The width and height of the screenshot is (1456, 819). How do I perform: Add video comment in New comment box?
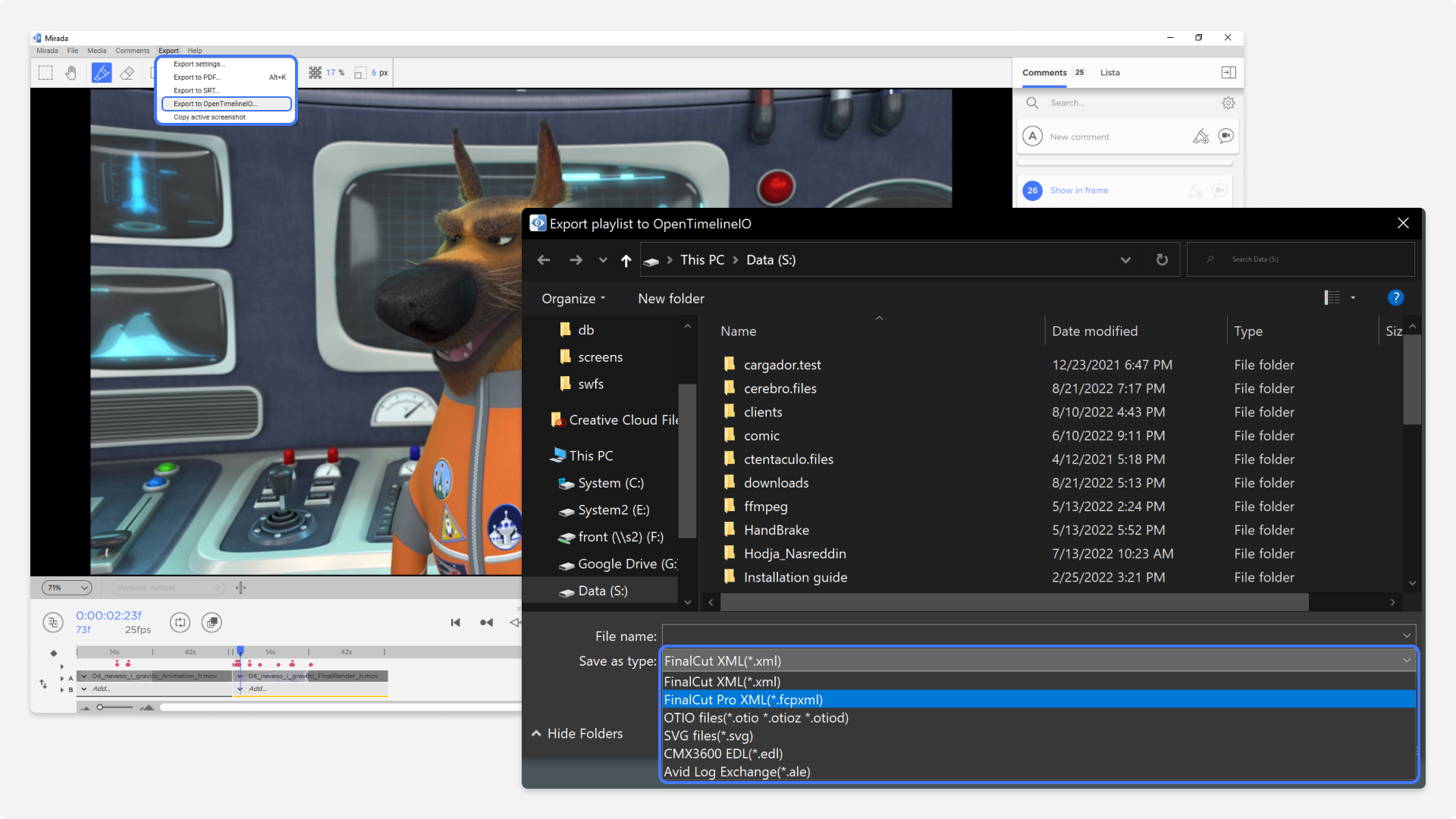(x=1225, y=136)
